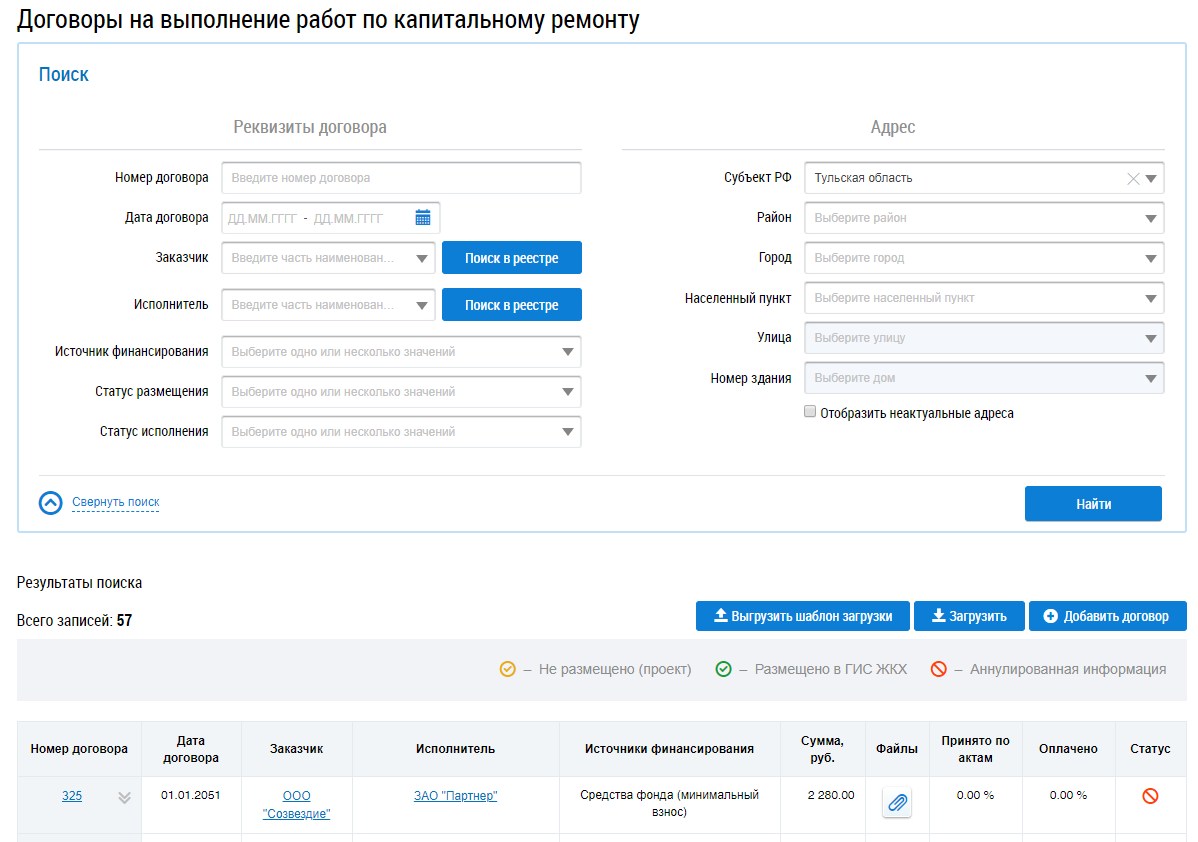Click the Номер договора input field
The height and width of the screenshot is (842, 1198).
click(x=401, y=178)
